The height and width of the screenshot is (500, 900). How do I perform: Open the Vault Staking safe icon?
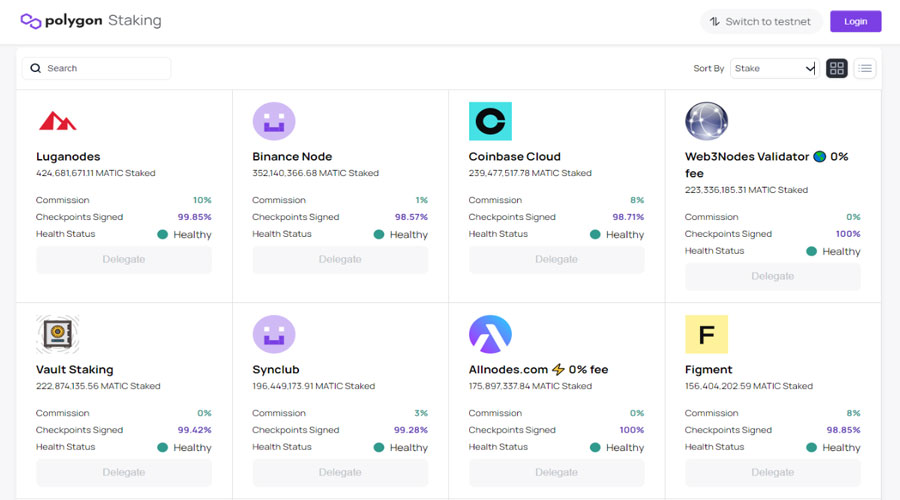click(57, 334)
